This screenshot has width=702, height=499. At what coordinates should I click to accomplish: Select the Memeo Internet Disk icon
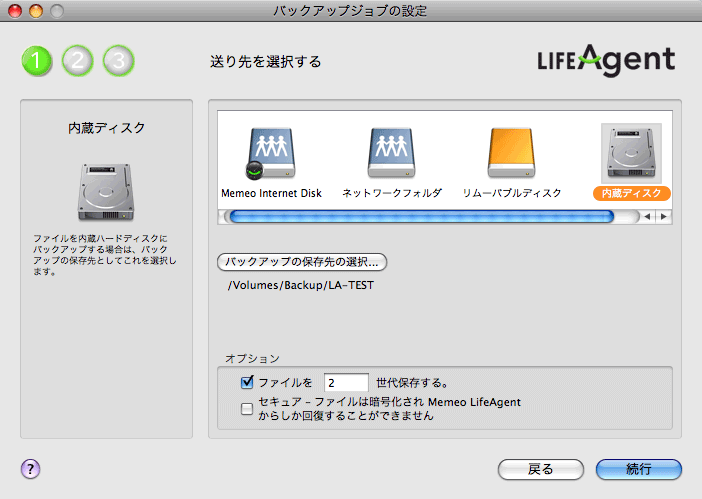tap(270, 154)
